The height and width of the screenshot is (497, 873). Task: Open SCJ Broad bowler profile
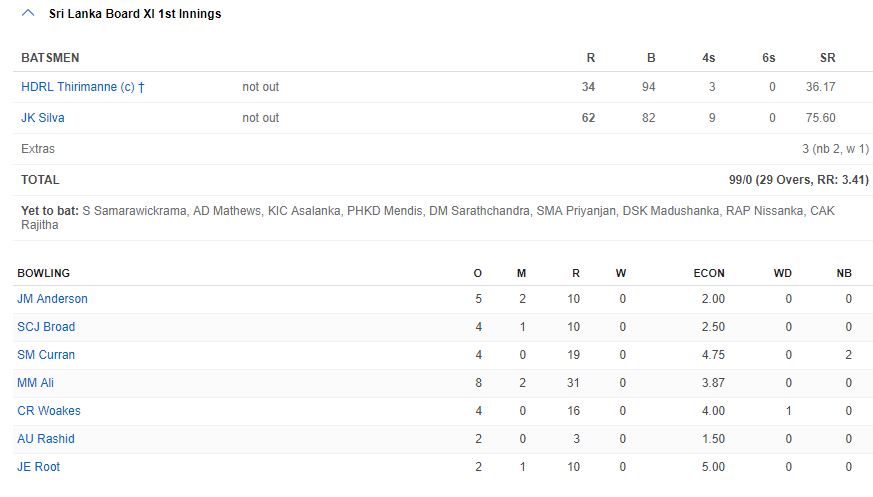pos(46,327)
